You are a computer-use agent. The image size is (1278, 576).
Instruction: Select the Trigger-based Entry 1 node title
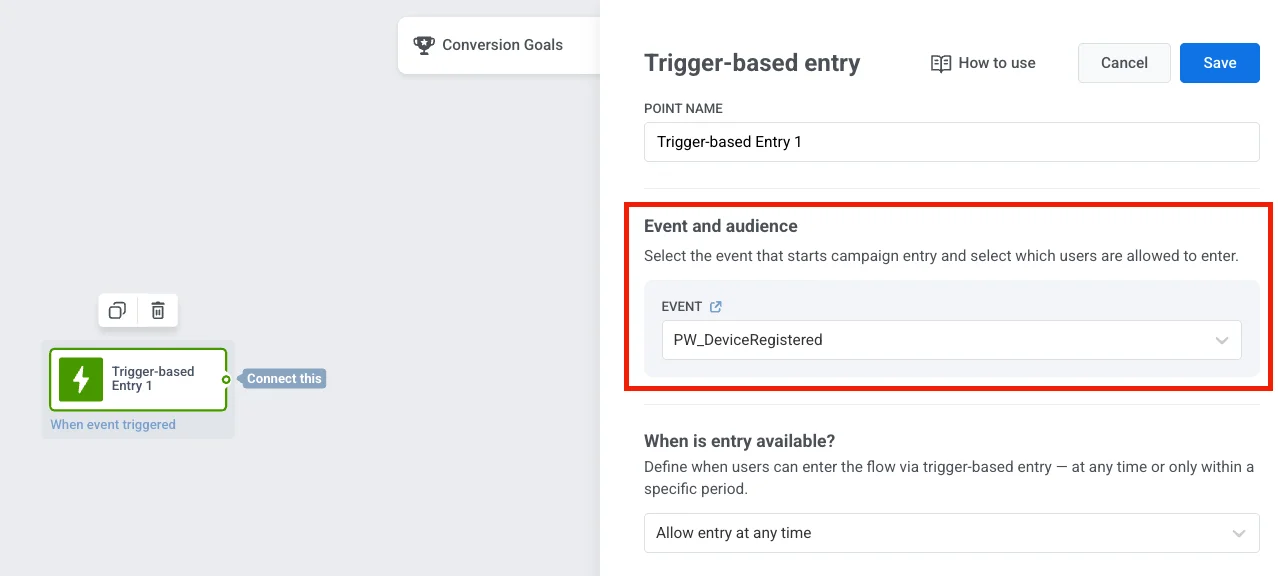click(153, 379)
